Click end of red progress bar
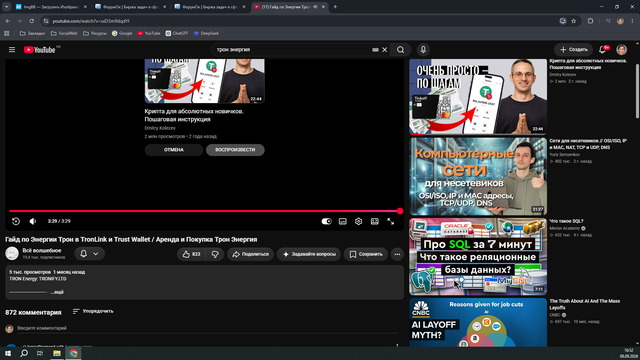Screen dimensions: 640x360 point(399,211)
